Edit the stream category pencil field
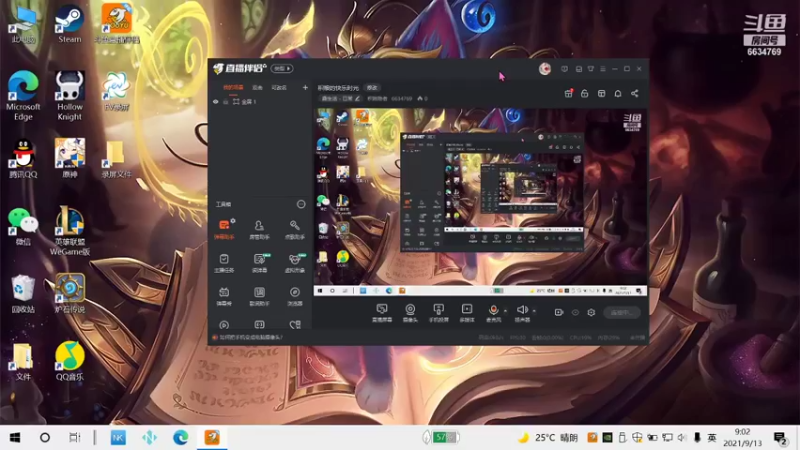Screen dimensions: 800x450 [340, 98]
